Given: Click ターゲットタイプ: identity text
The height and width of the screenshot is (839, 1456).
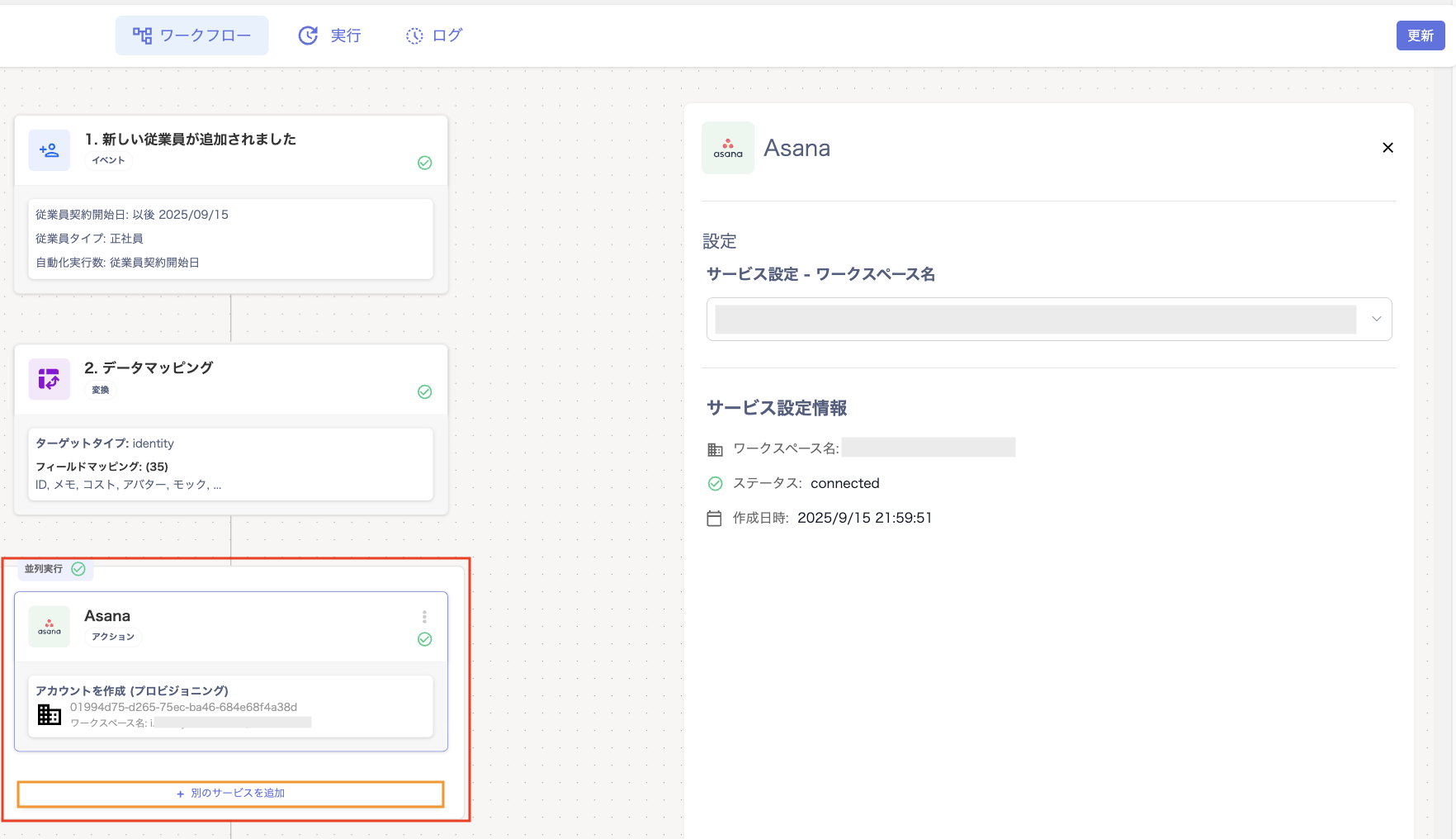Looking at the screenshot, I should coord(105,443).
